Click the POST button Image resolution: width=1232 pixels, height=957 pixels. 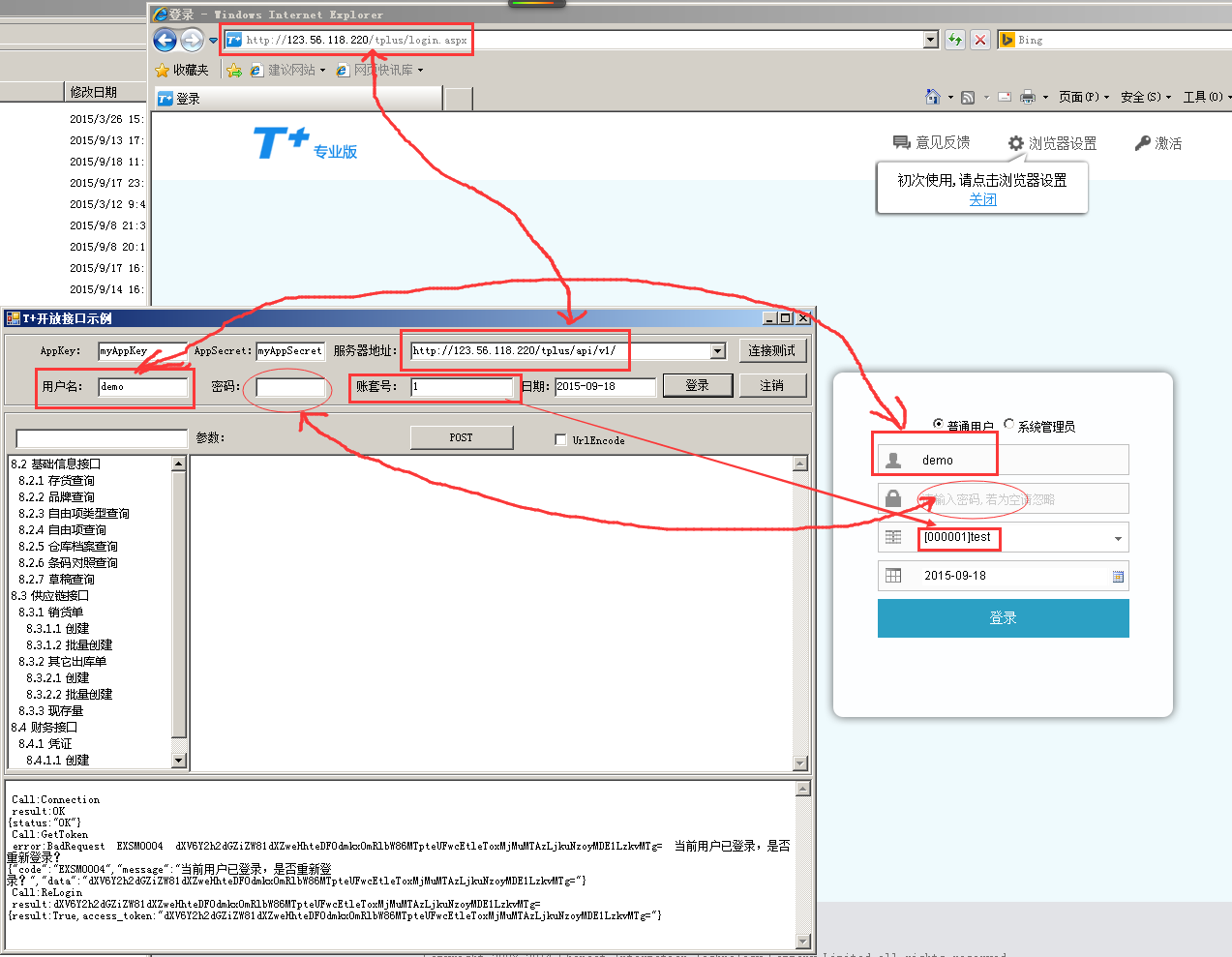point(462,437)
